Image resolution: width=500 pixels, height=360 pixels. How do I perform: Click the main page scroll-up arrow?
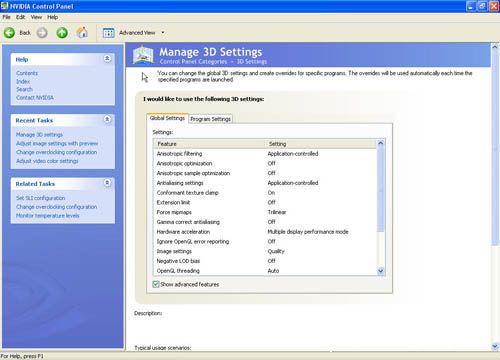pyautogui.click(x=495, y=47)
